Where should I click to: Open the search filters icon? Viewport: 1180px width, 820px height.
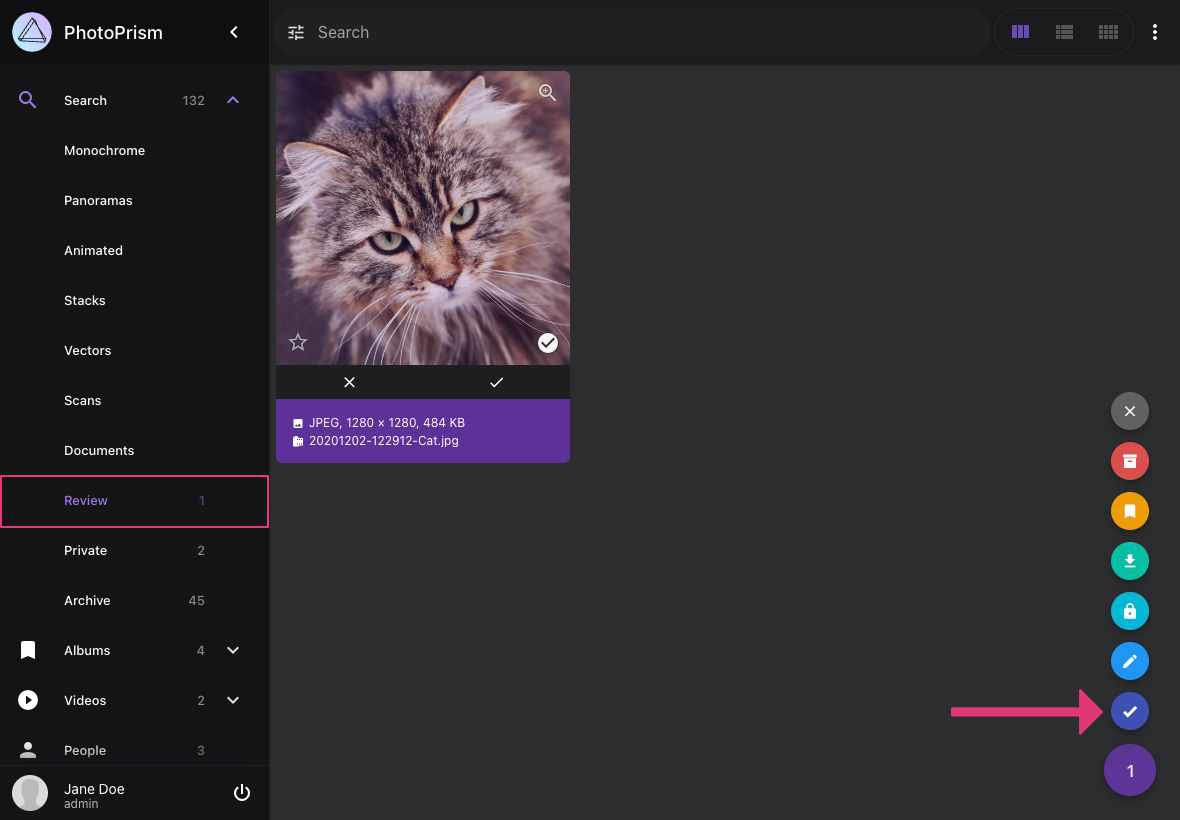tap(296, 32)
